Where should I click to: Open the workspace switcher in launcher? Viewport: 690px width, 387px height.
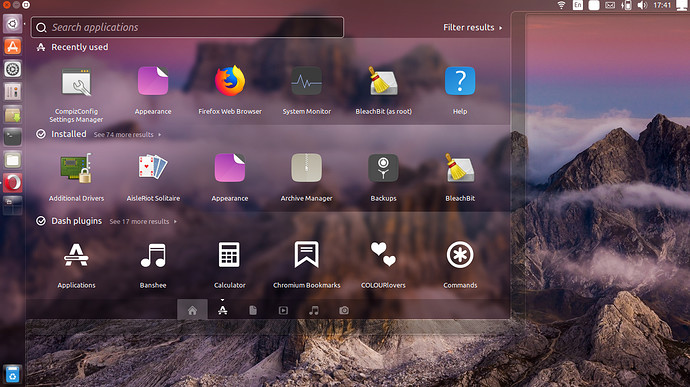(x=13, y=206)
